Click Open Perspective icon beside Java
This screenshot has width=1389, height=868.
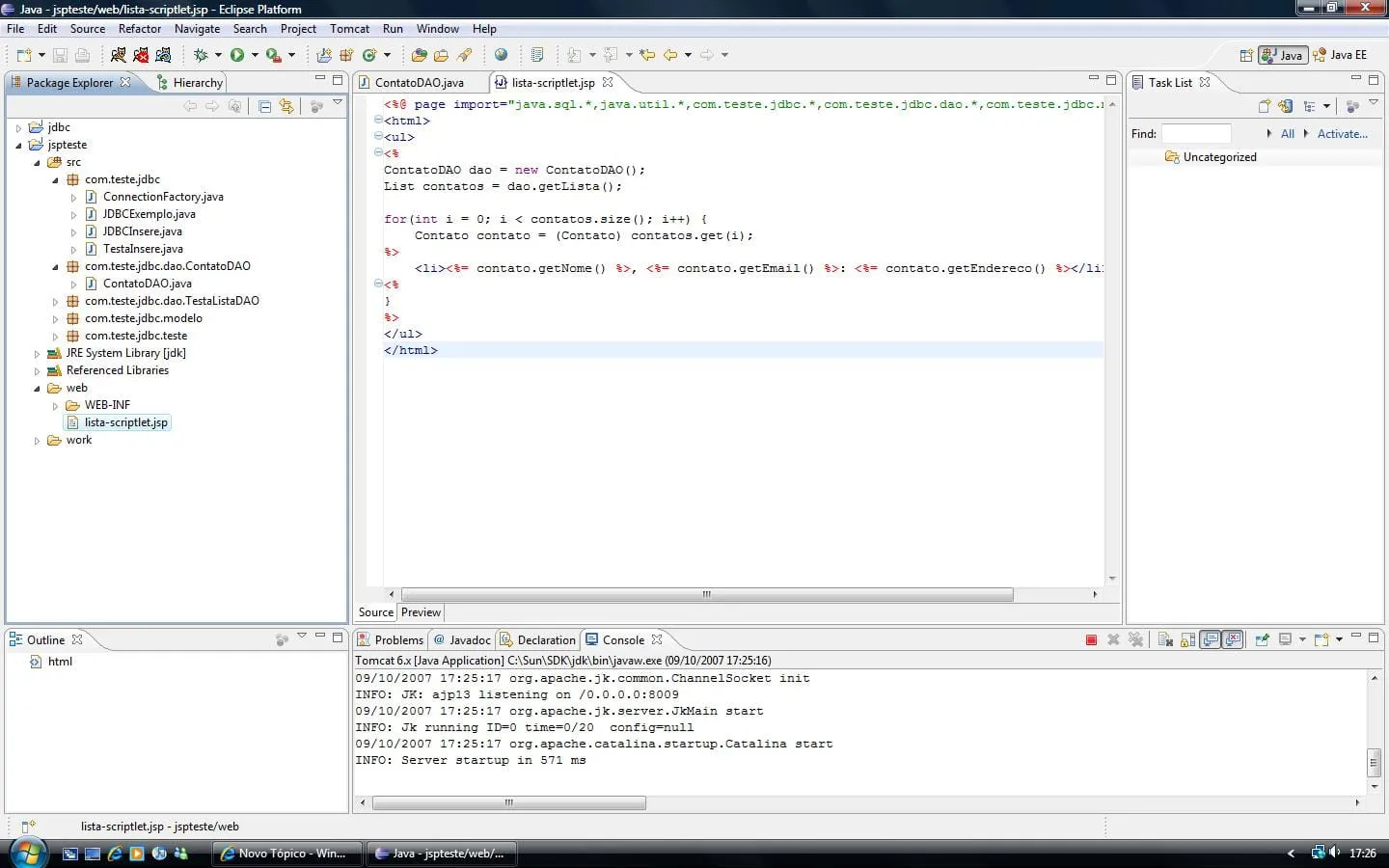pos(1245,55)
